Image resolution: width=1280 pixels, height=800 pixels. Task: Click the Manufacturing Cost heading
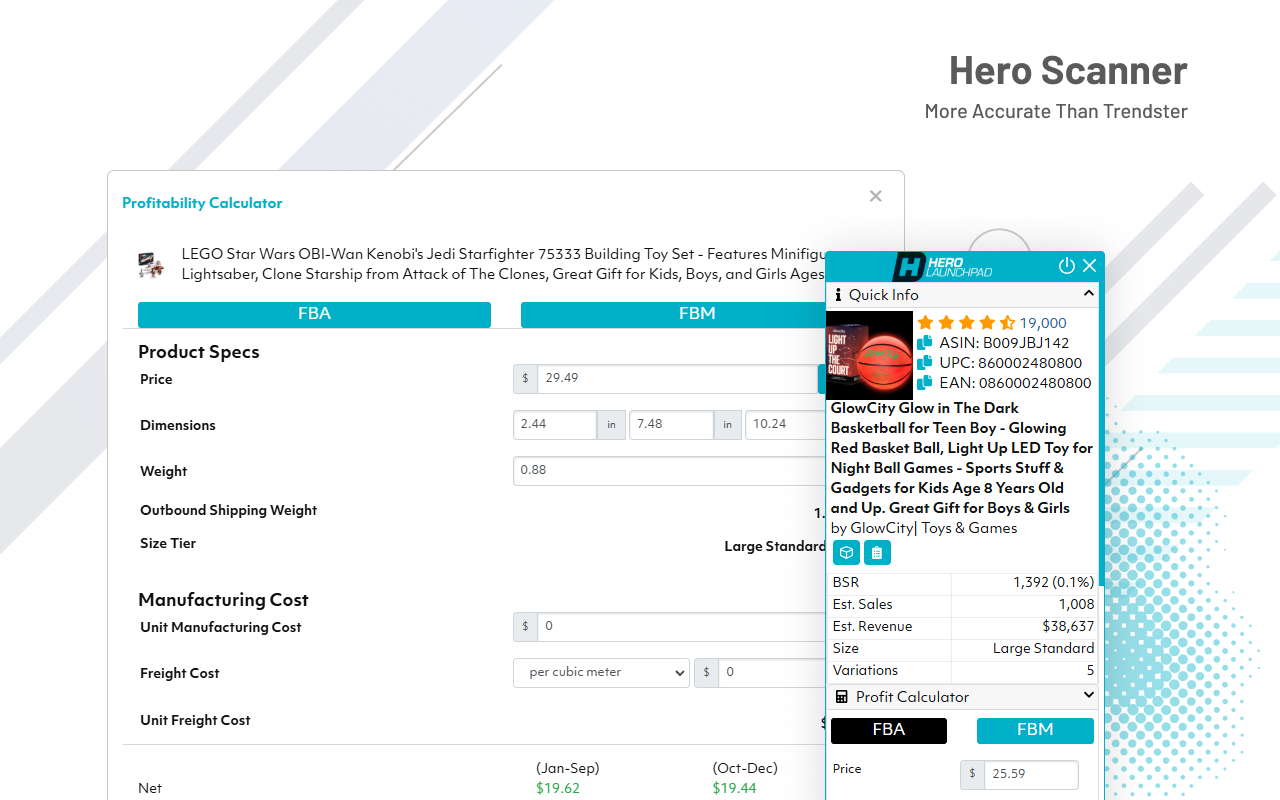(x=223, y=600)
